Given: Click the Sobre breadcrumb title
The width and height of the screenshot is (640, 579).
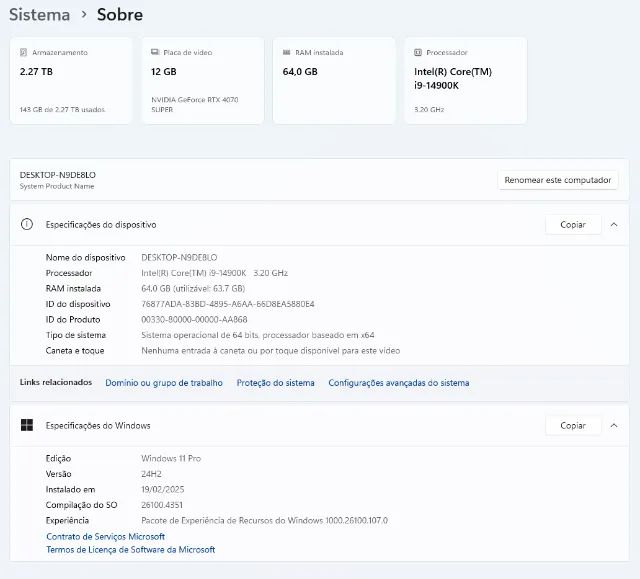Looking at the screenshot, I should tap(120, 15).
